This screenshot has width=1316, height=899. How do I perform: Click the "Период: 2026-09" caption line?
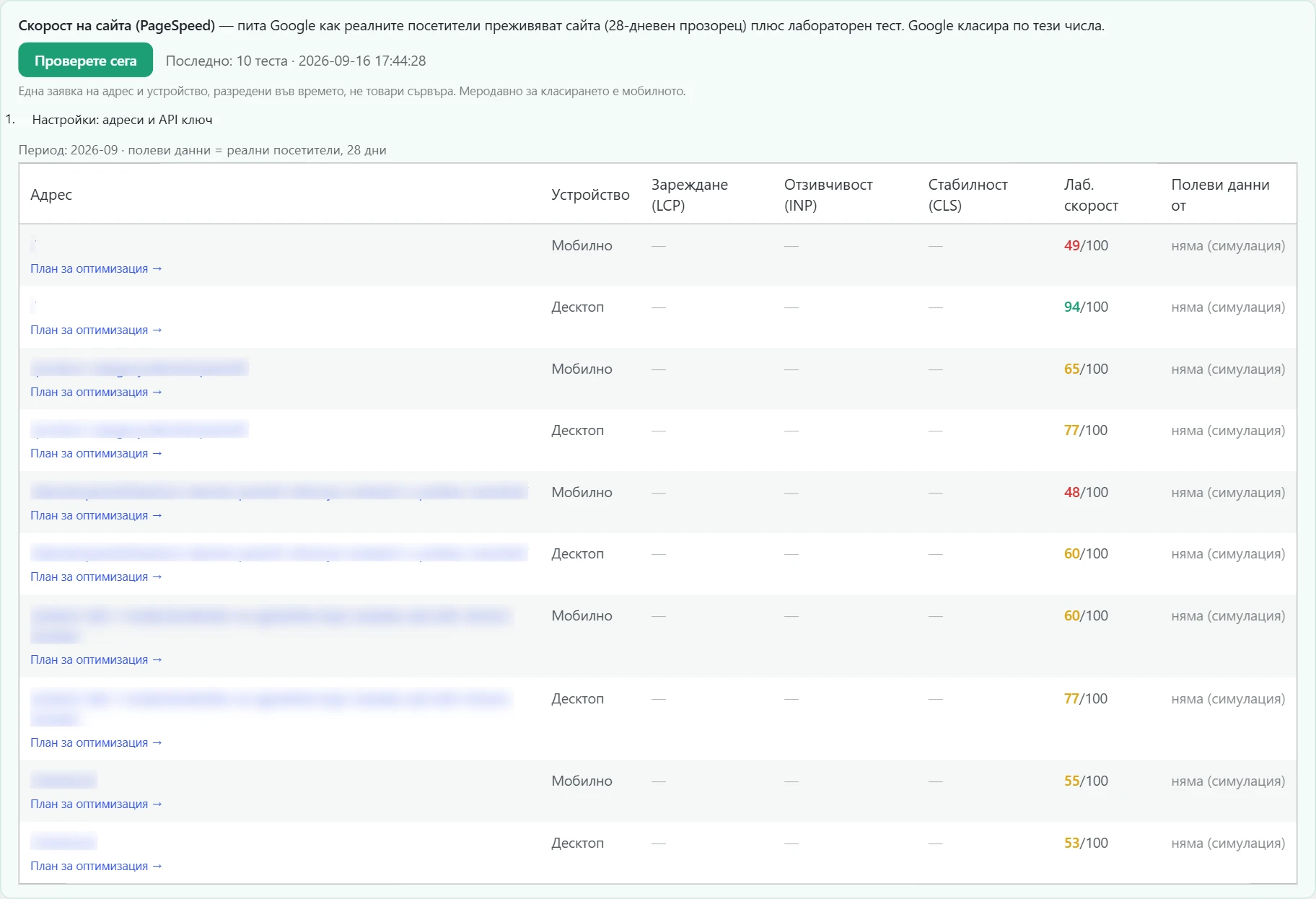(202, 150)
